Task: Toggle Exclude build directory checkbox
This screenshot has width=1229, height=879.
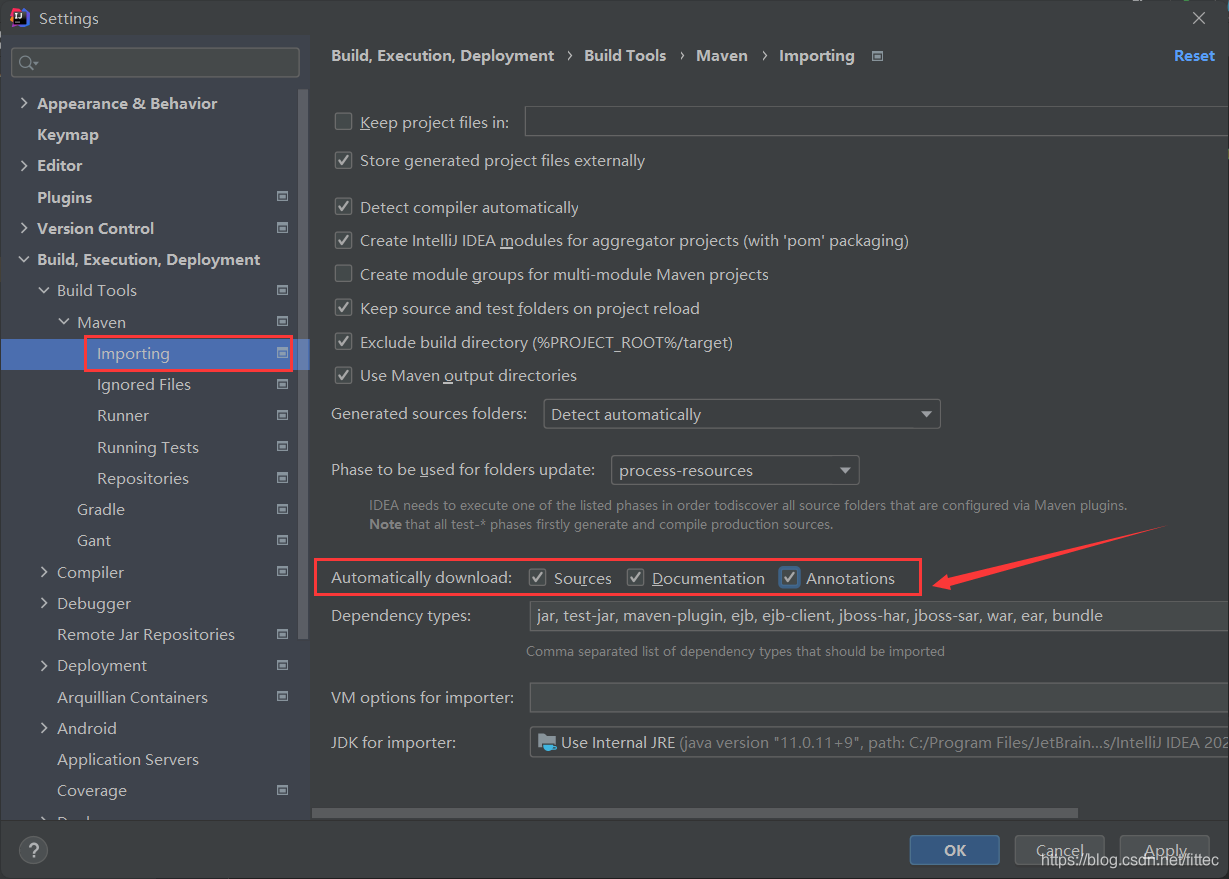Action: [343, 342]
